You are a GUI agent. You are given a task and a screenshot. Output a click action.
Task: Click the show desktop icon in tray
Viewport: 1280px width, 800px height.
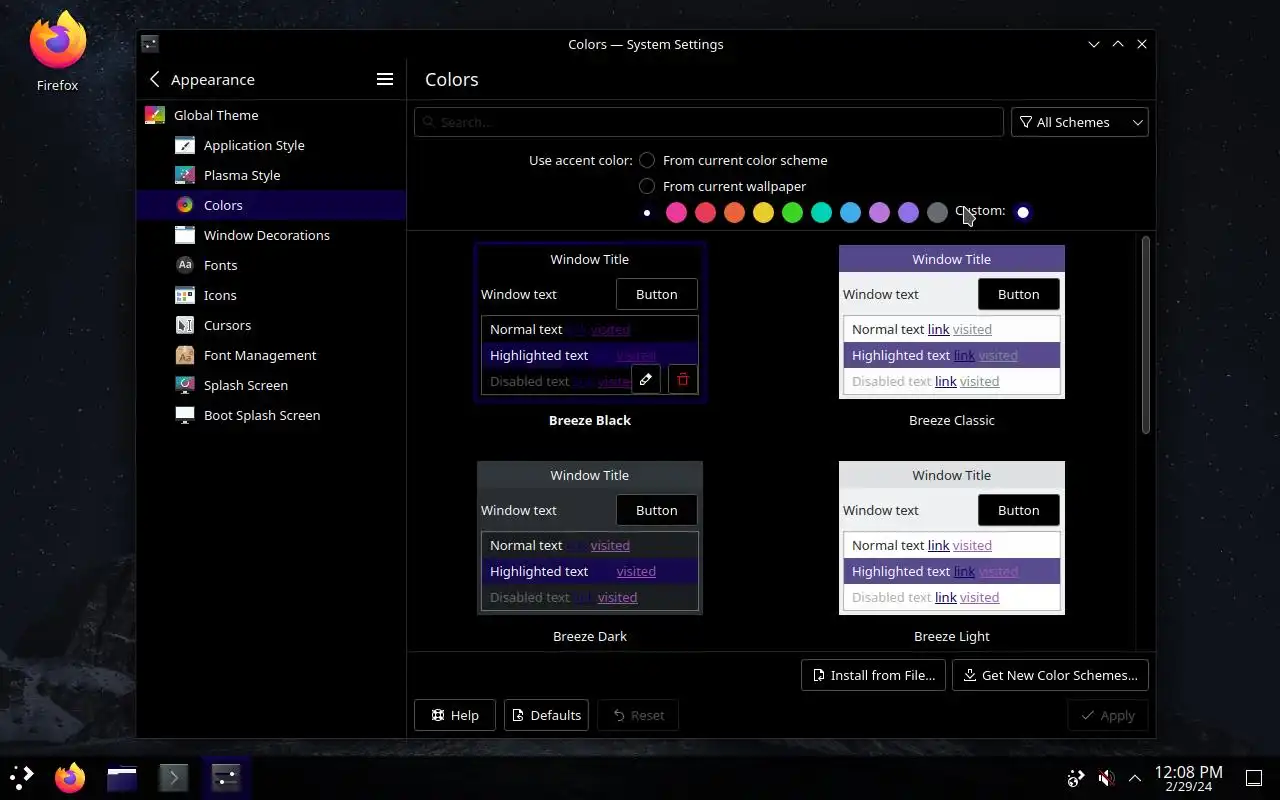click(1254, 778)
